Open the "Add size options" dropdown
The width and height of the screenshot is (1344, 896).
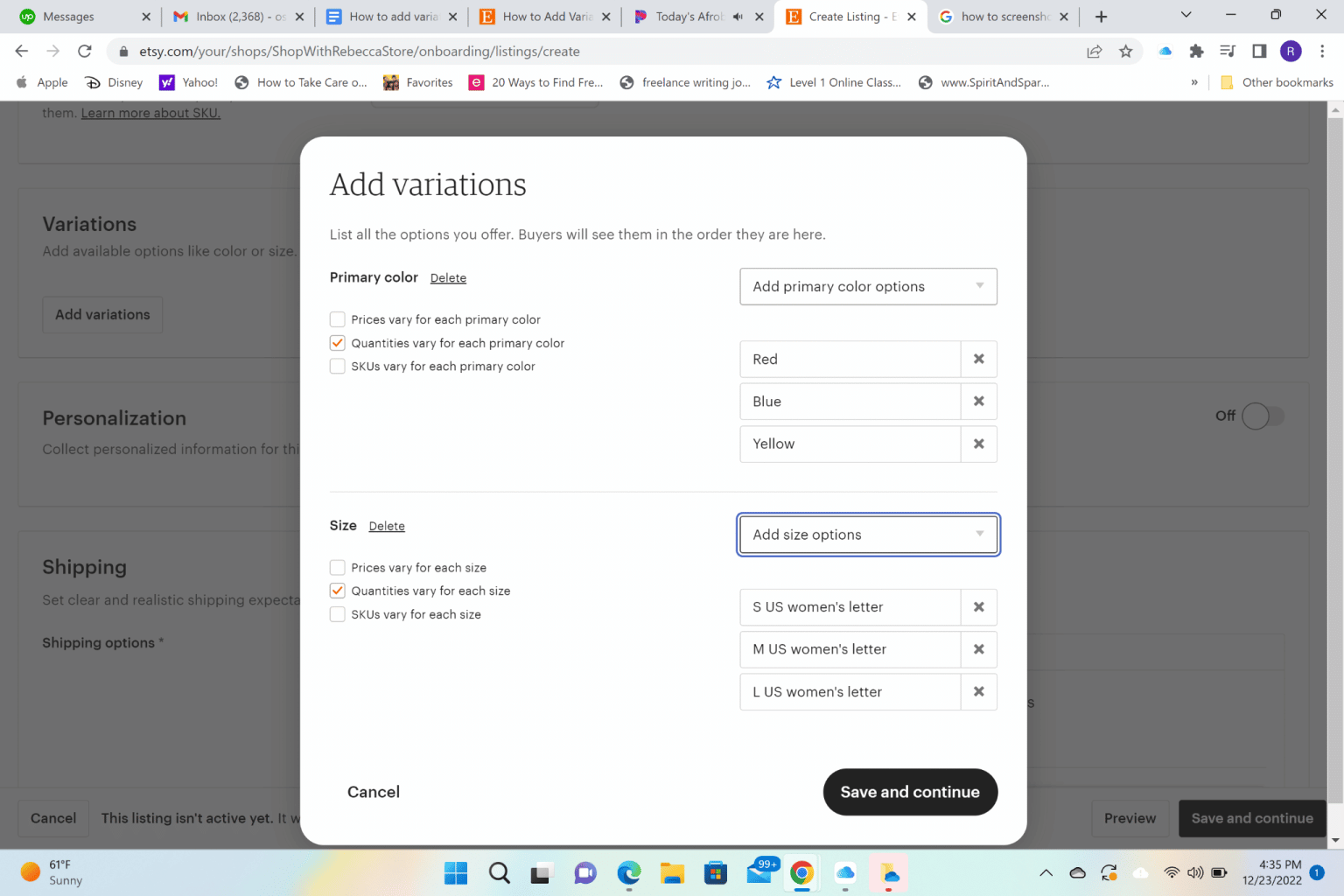coord(867,535)
